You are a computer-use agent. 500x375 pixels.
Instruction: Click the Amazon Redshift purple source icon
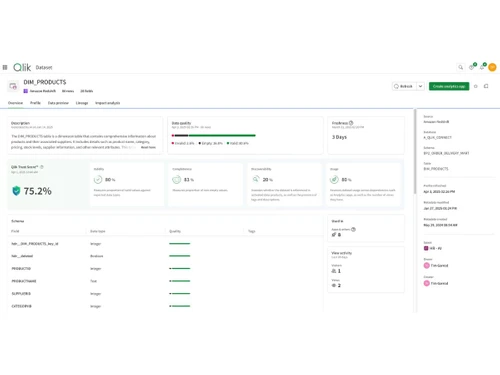point(25,91)
